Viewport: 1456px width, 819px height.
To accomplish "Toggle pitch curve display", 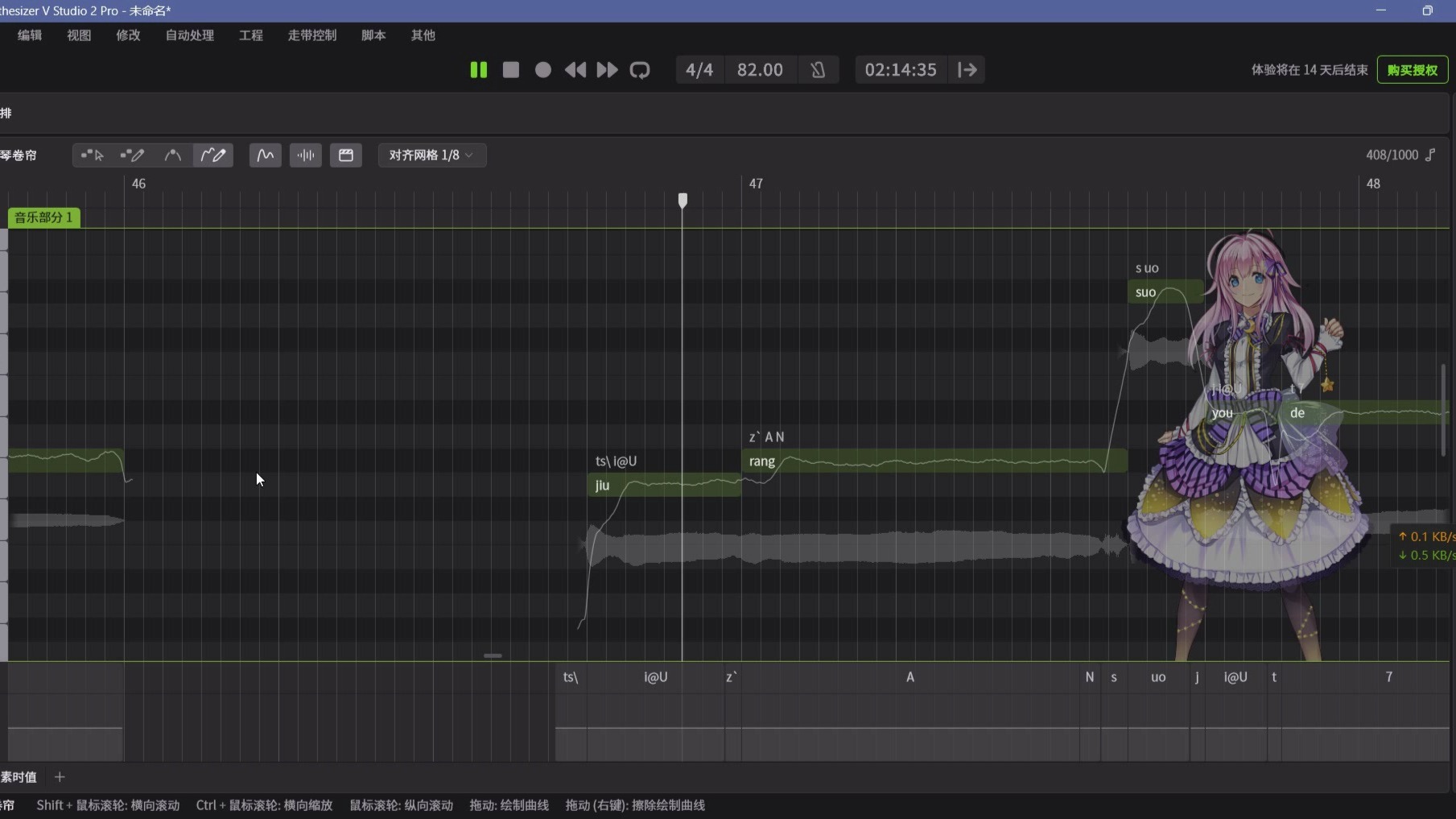I will 266,155.
